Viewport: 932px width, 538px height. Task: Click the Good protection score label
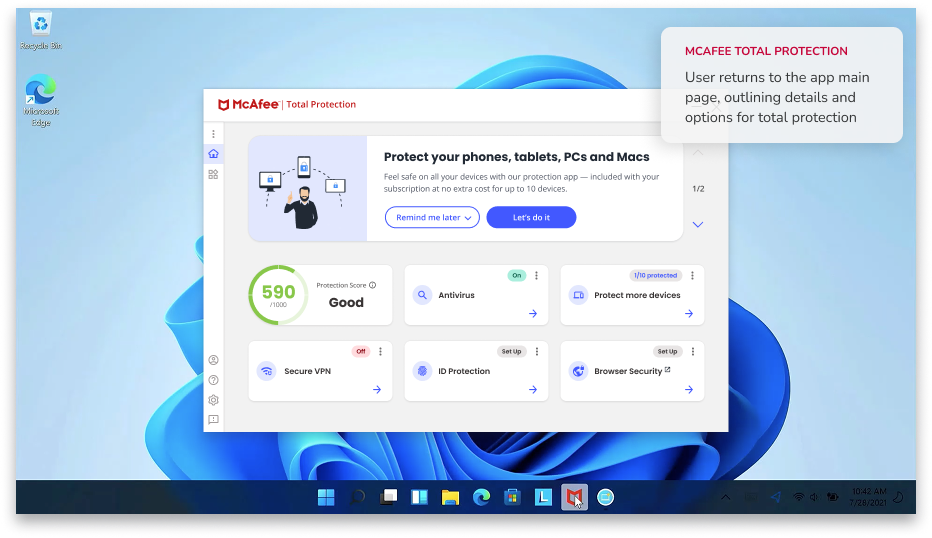tap(346, 302)
